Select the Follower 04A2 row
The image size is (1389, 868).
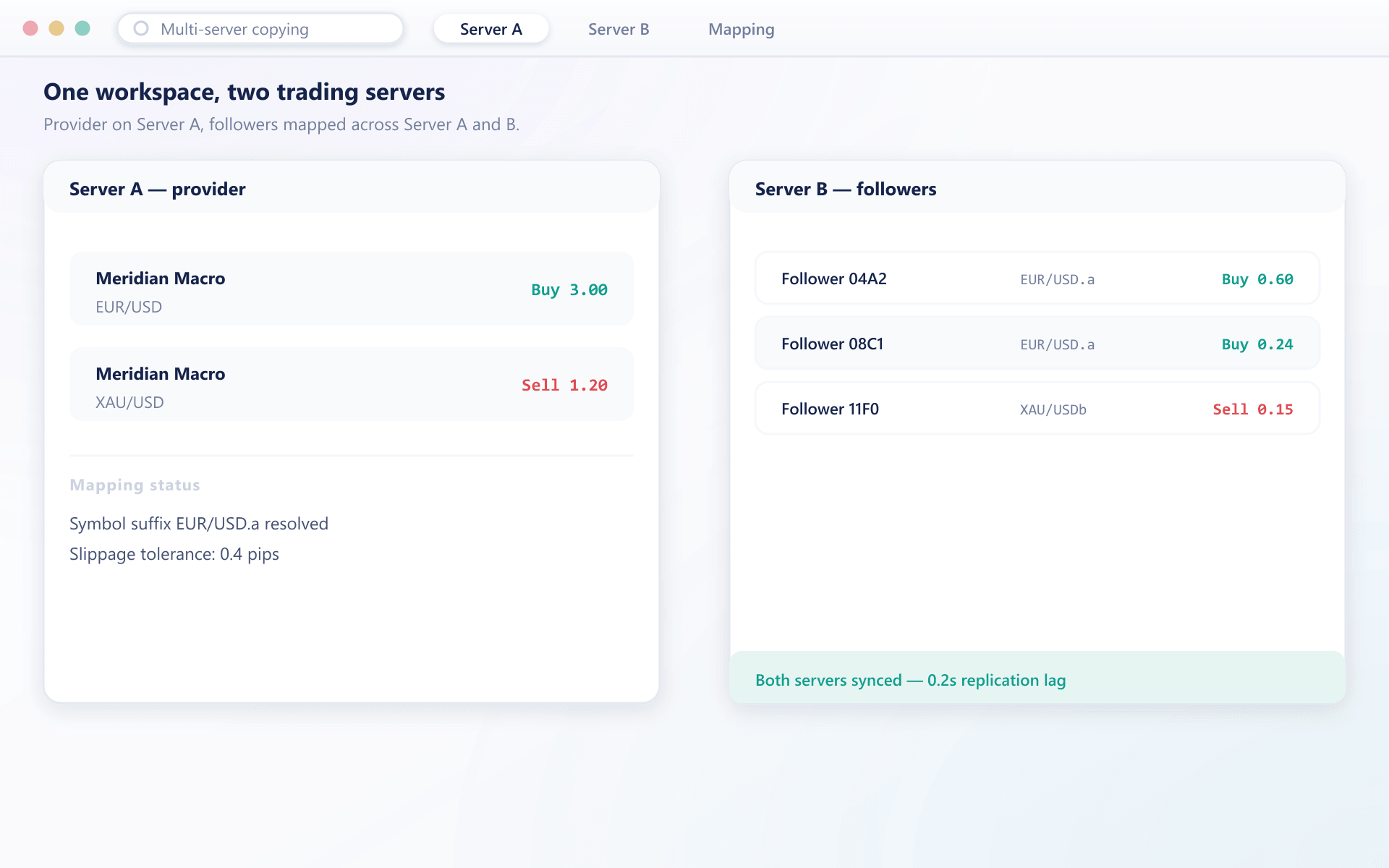[x=1037, y=278]
